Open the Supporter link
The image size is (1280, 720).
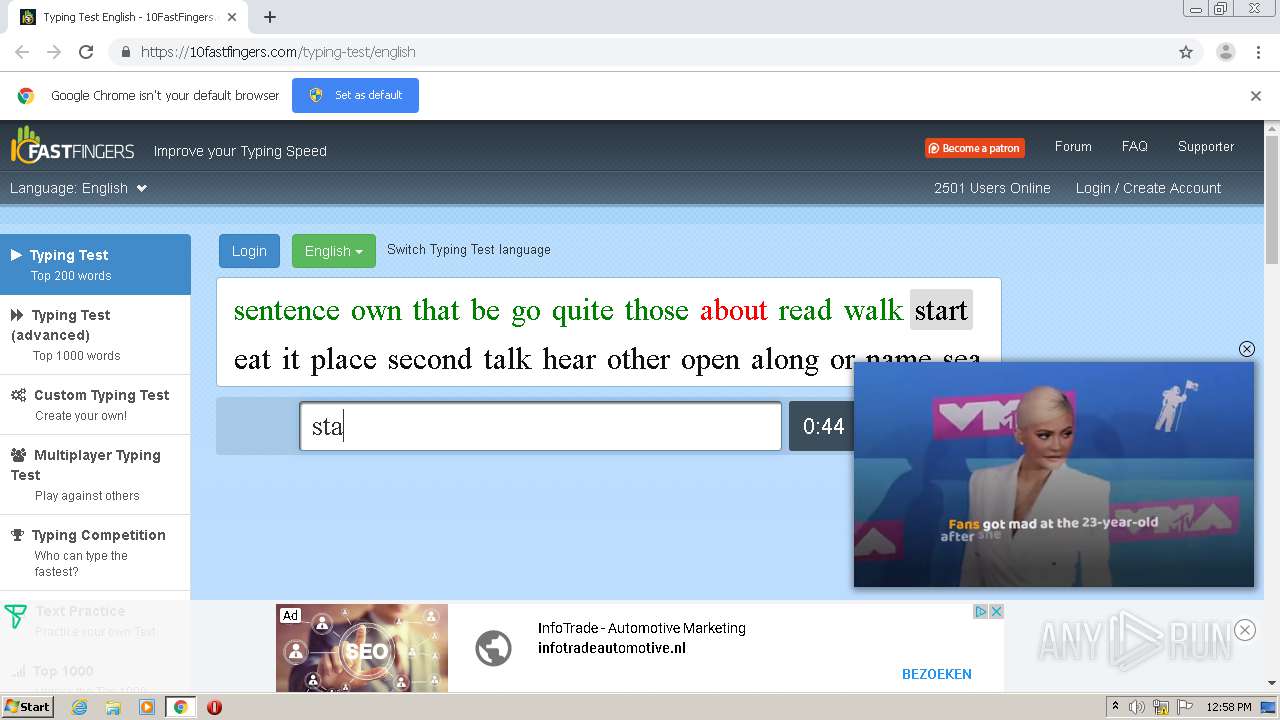(1206, 146)
